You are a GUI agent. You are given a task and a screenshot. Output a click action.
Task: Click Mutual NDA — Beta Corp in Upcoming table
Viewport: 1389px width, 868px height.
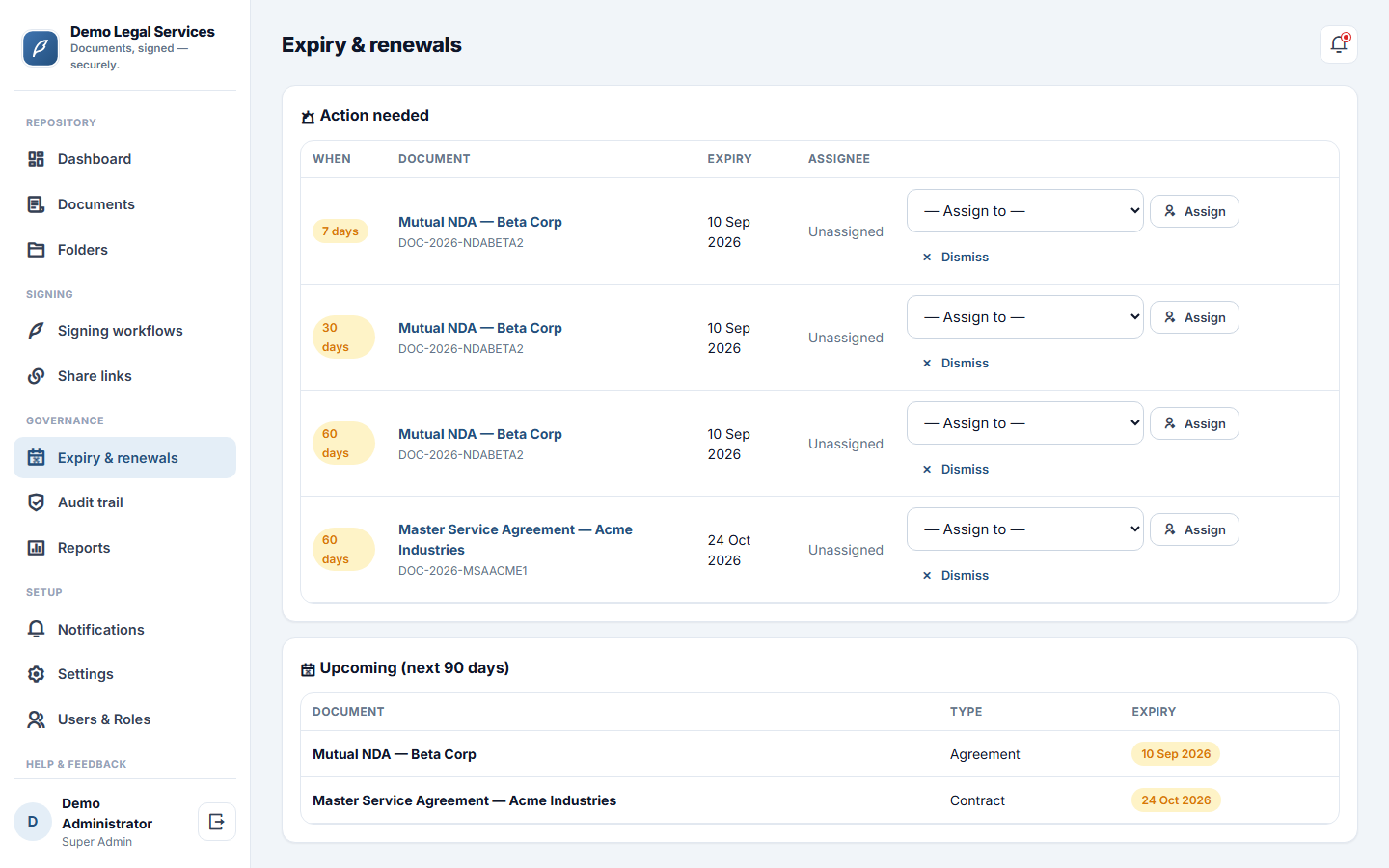(395, 754)
